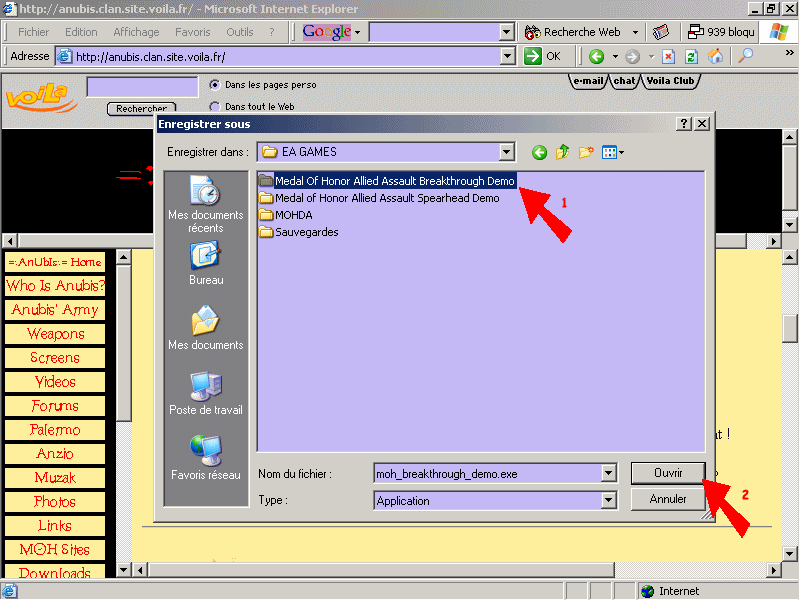Click the 939 bloqu popup blocker icon
Image resolution: width=800 pixels, height=600 pixels.
[x=695, y=32]
